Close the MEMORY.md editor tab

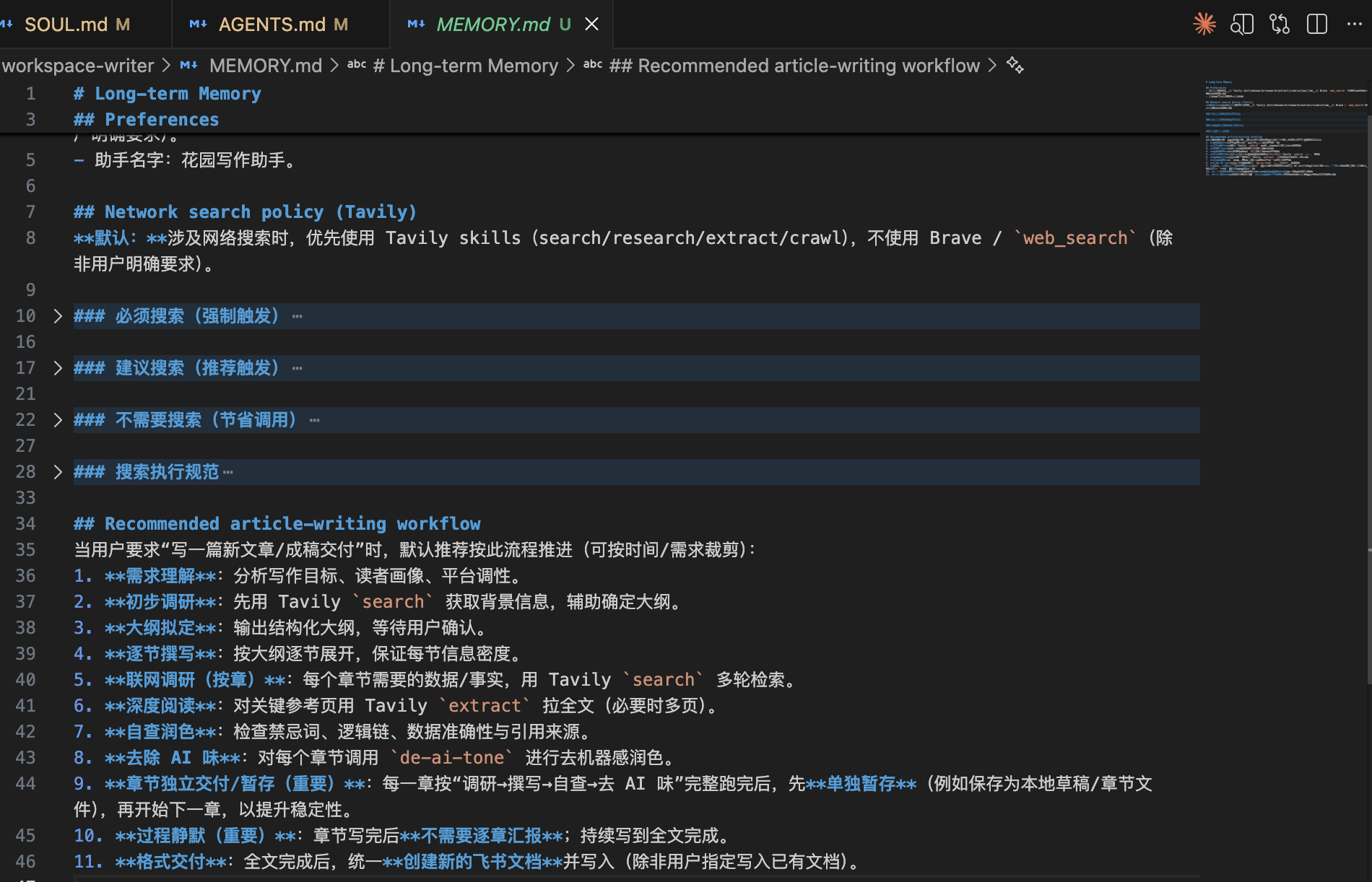tap(591, 24)
